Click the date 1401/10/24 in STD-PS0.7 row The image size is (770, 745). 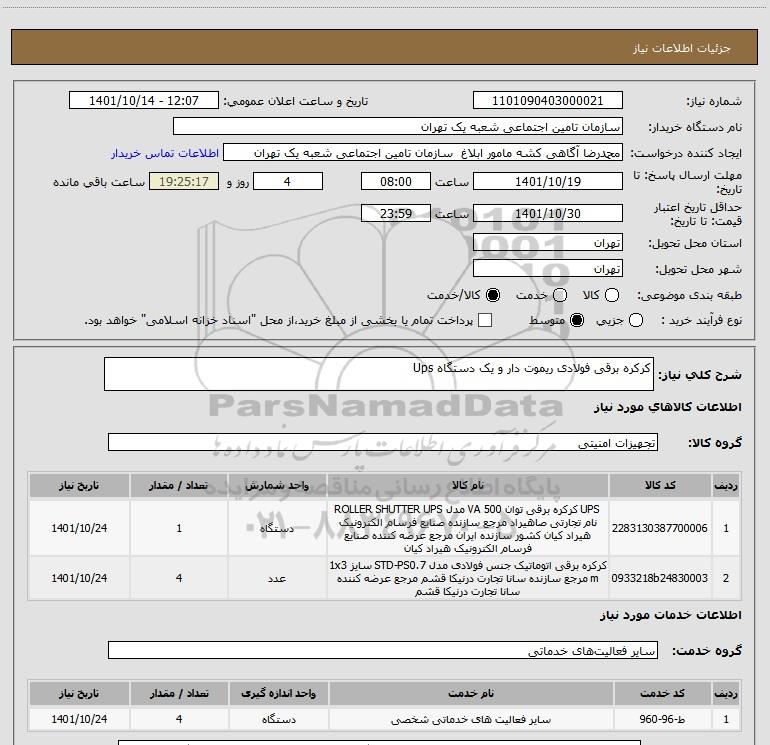coord(79,578)
